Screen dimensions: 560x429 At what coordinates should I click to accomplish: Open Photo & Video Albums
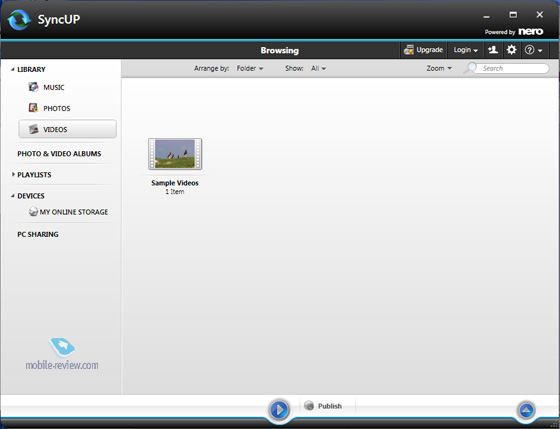coord(59,154)
